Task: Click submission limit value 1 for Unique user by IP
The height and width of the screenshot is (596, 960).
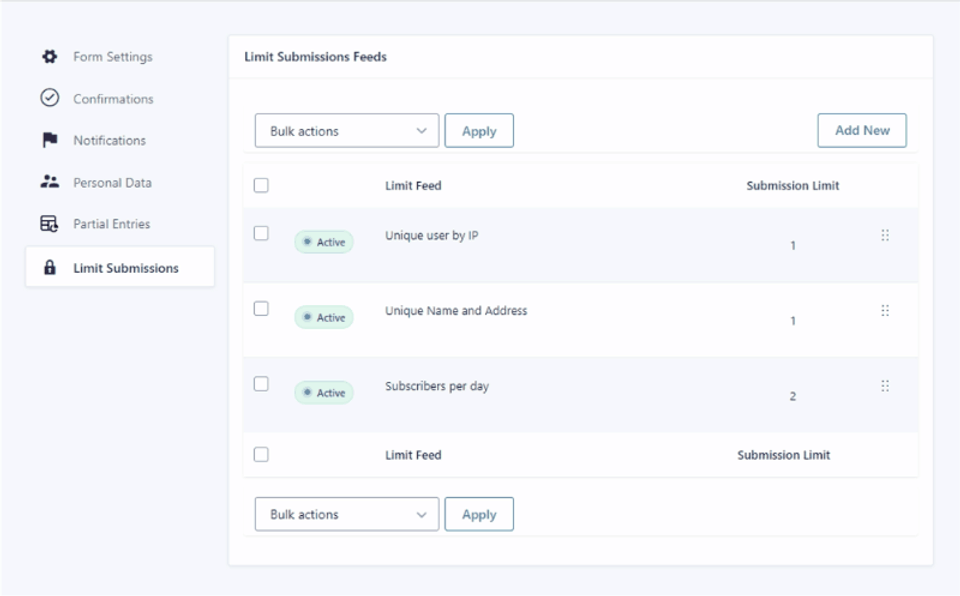Action: coord(793,246)
